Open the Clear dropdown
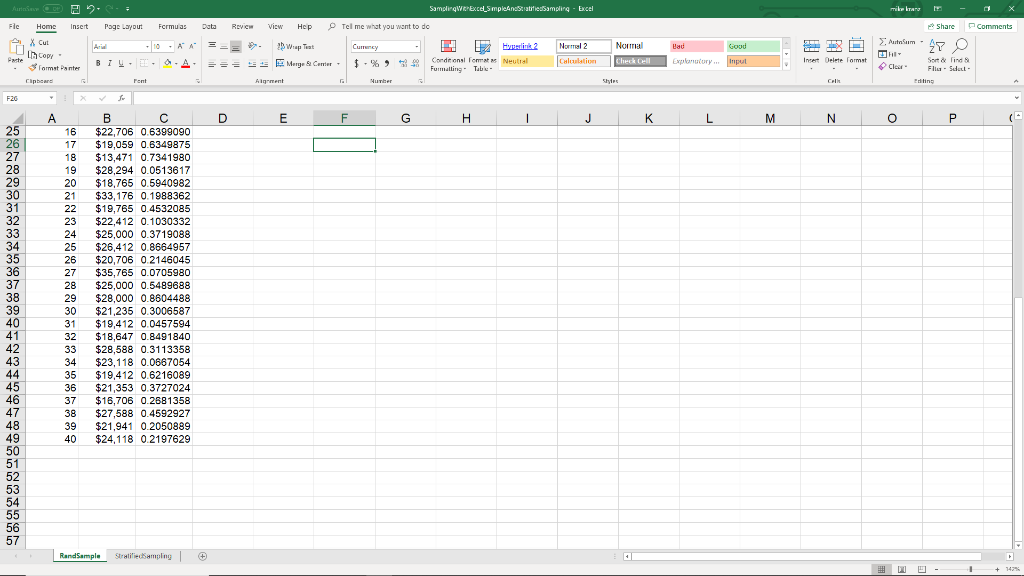 point(893,66)
